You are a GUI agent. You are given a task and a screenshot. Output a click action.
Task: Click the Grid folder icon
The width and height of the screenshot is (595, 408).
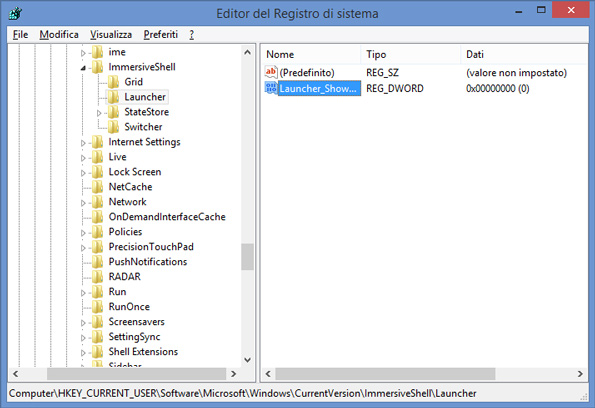[x=113, y=82]
